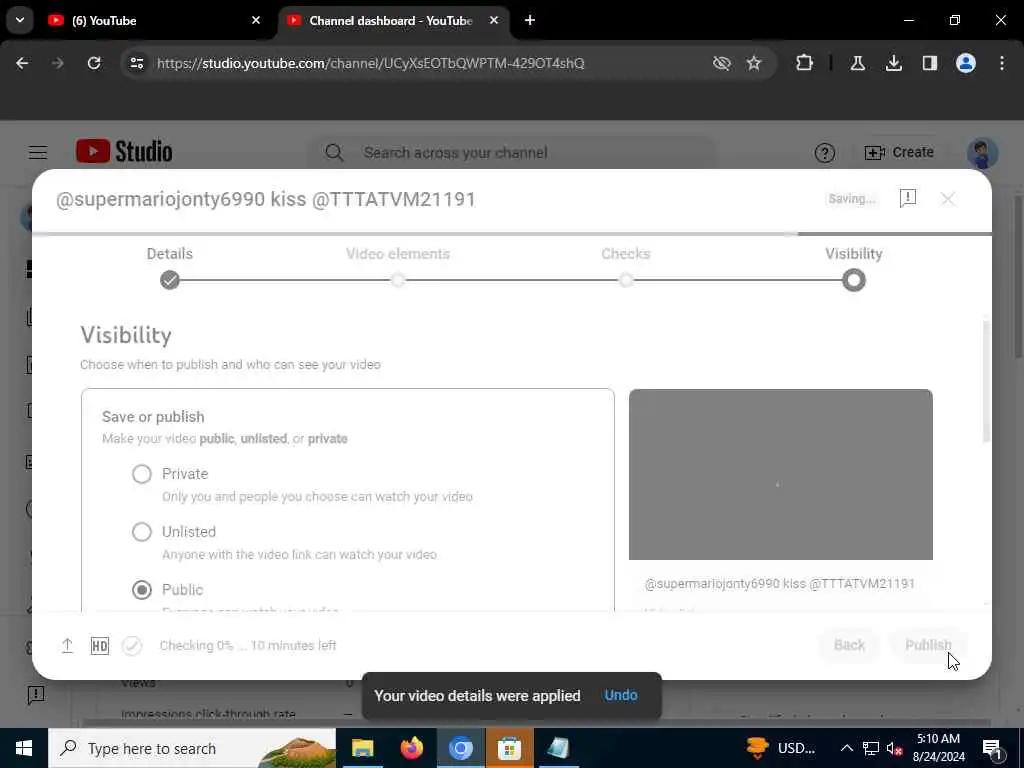Click the eye-slash tracking protection icon

coord(722,63)
